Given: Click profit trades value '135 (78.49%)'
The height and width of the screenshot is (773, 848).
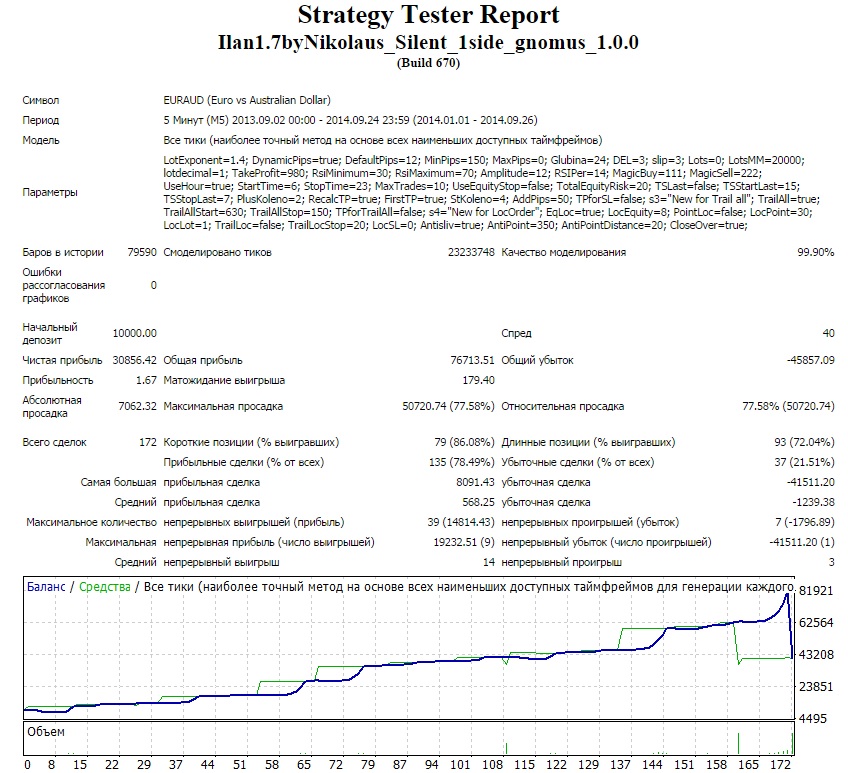Looking at the screenshot, I should click(x=461, y=463).
